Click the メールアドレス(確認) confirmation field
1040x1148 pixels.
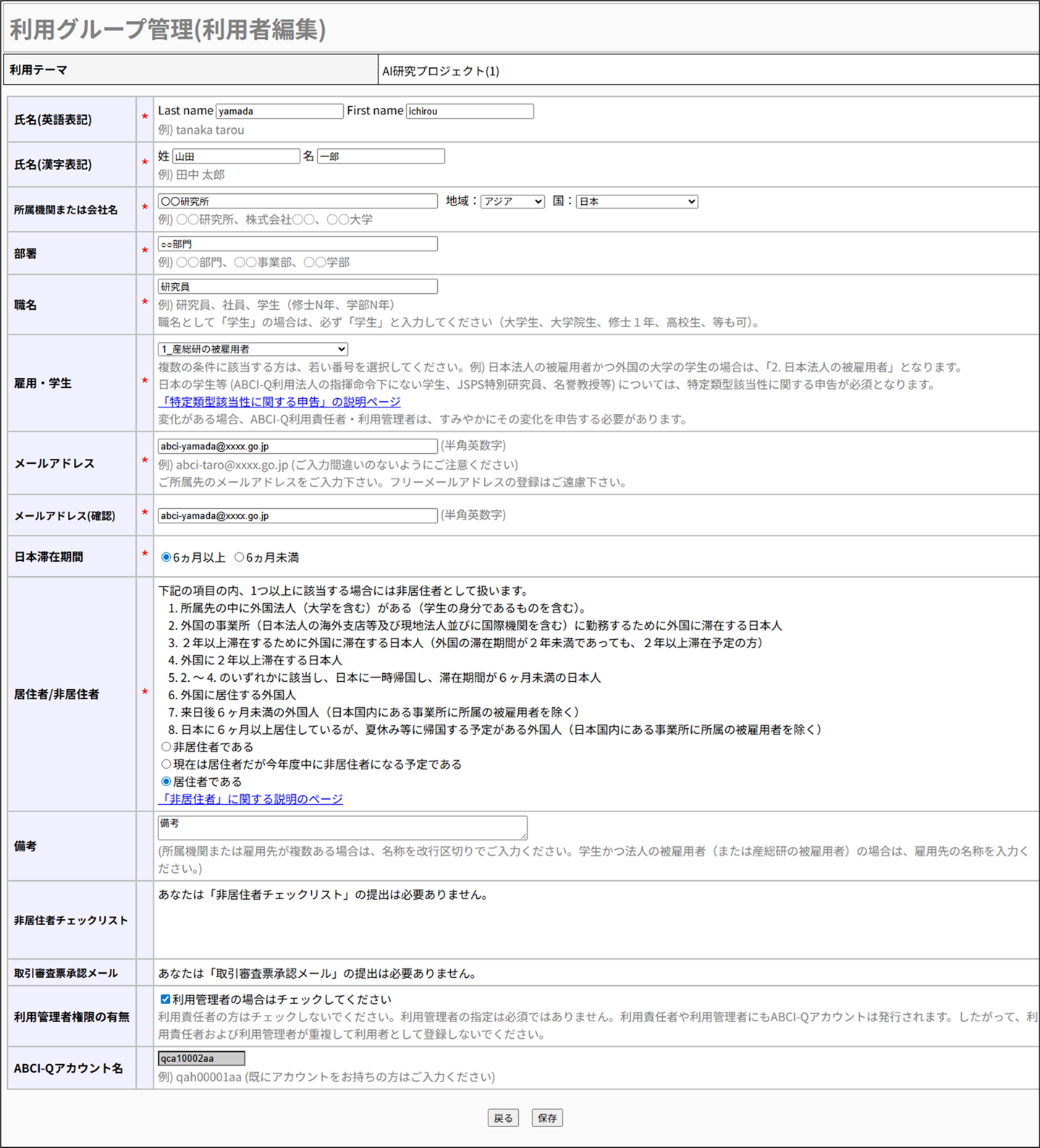(297, 516)
